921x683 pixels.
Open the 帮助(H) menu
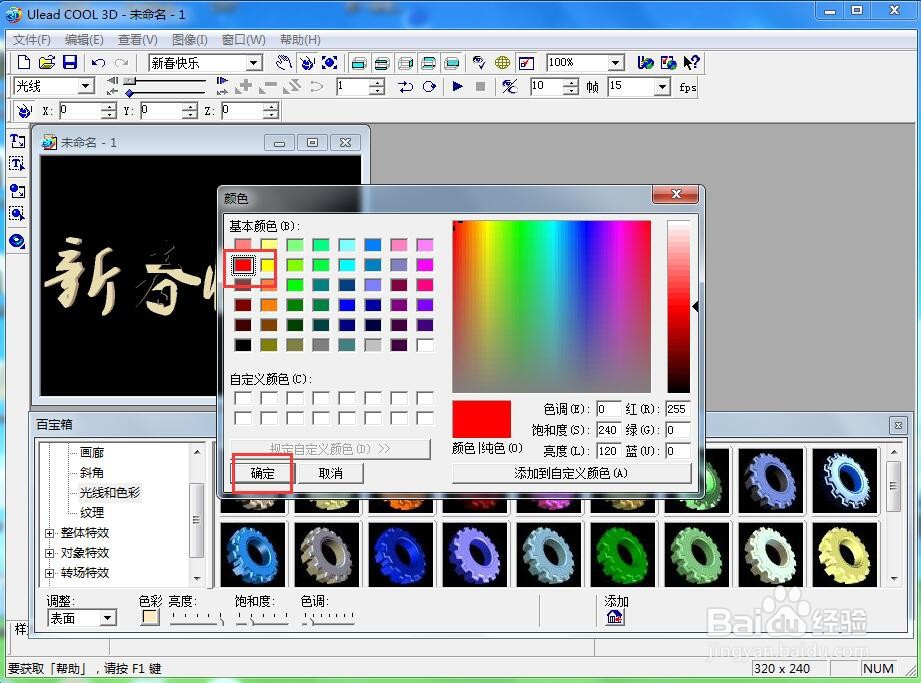300,39
